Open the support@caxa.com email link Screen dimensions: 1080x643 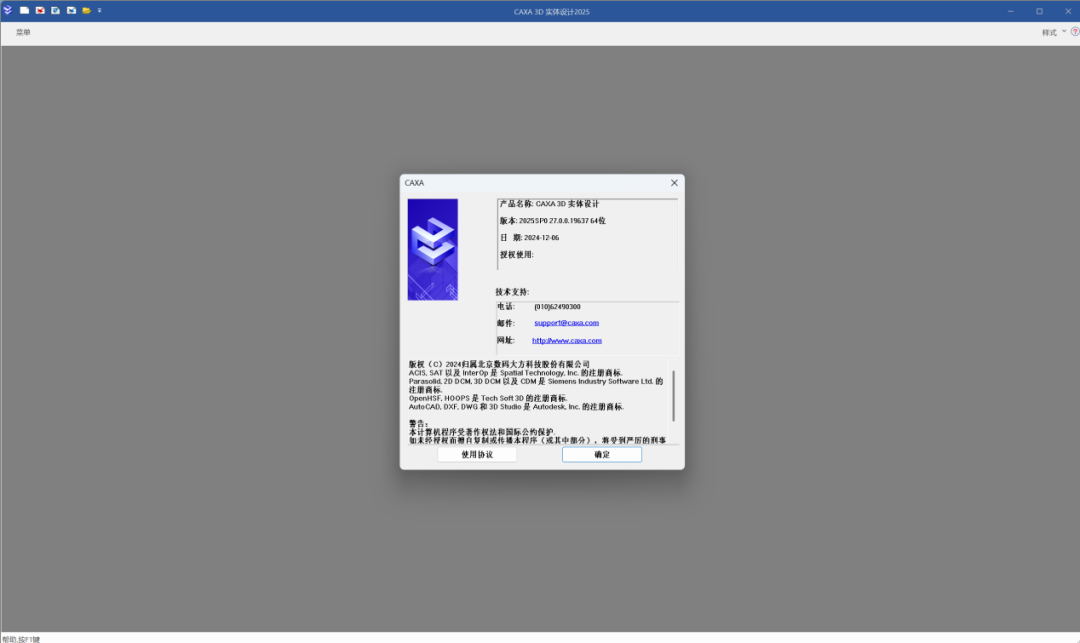point(566,323)
